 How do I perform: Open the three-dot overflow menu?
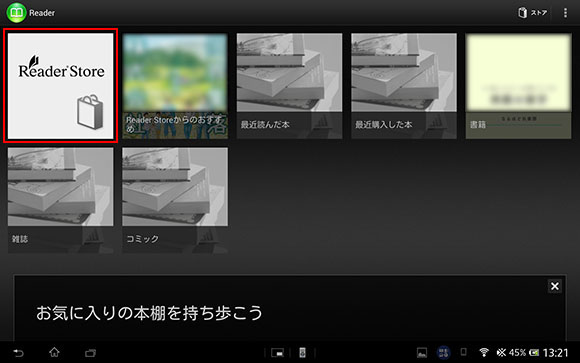565,13
